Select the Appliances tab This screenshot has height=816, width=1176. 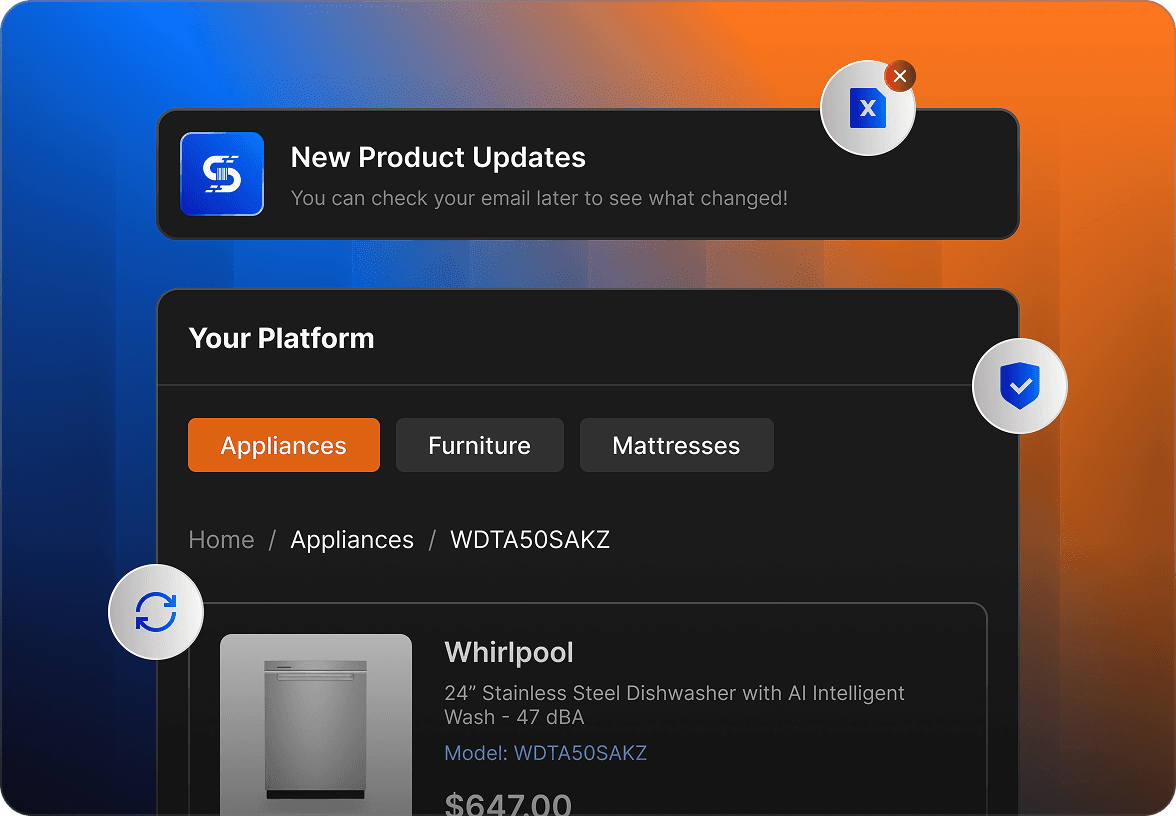pyautogui.click(x=284, y=445)
